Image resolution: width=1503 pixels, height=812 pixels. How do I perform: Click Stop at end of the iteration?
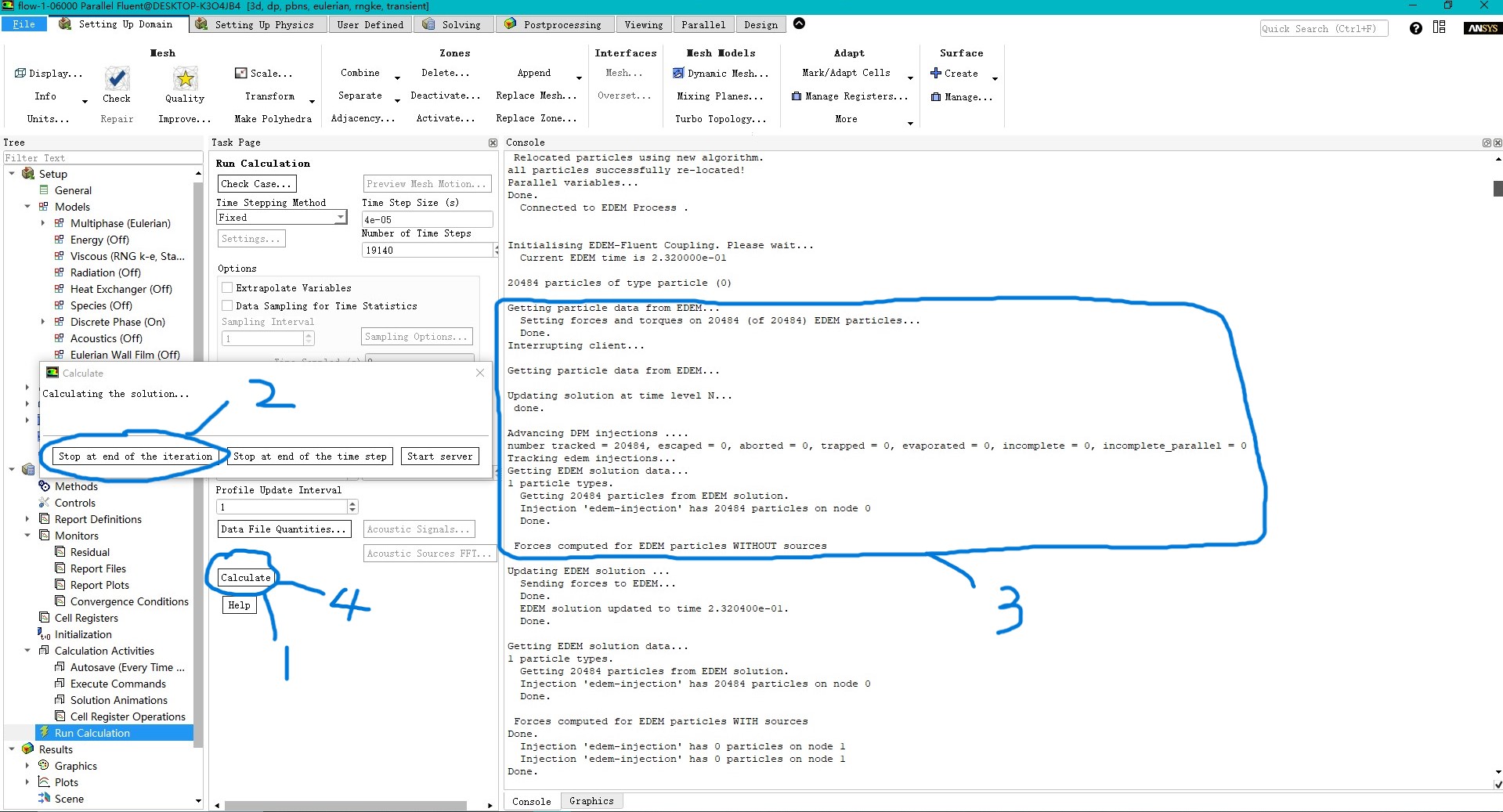coord(135,457)
